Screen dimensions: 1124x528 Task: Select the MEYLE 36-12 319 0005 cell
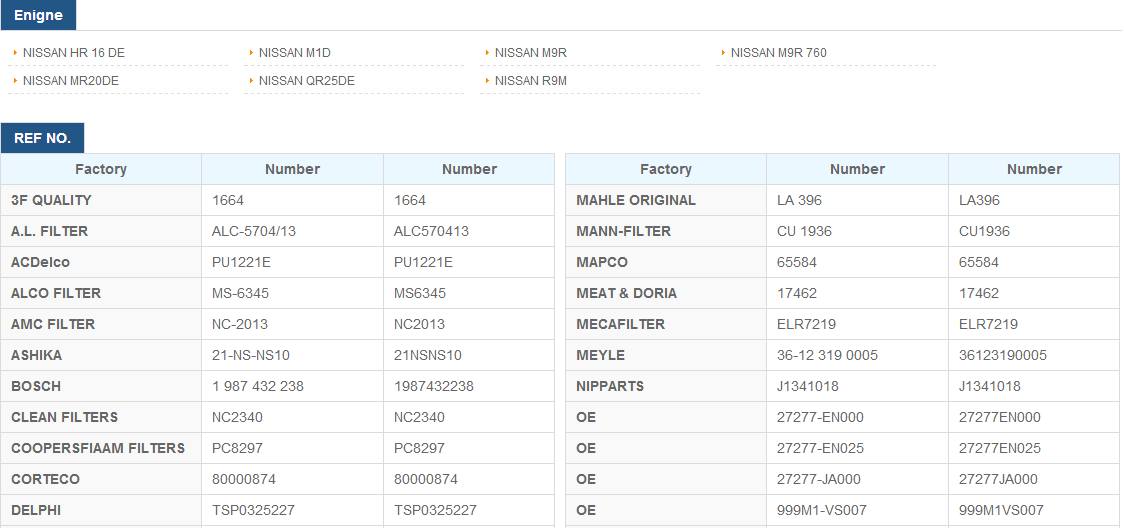click(x=857, y=355)
